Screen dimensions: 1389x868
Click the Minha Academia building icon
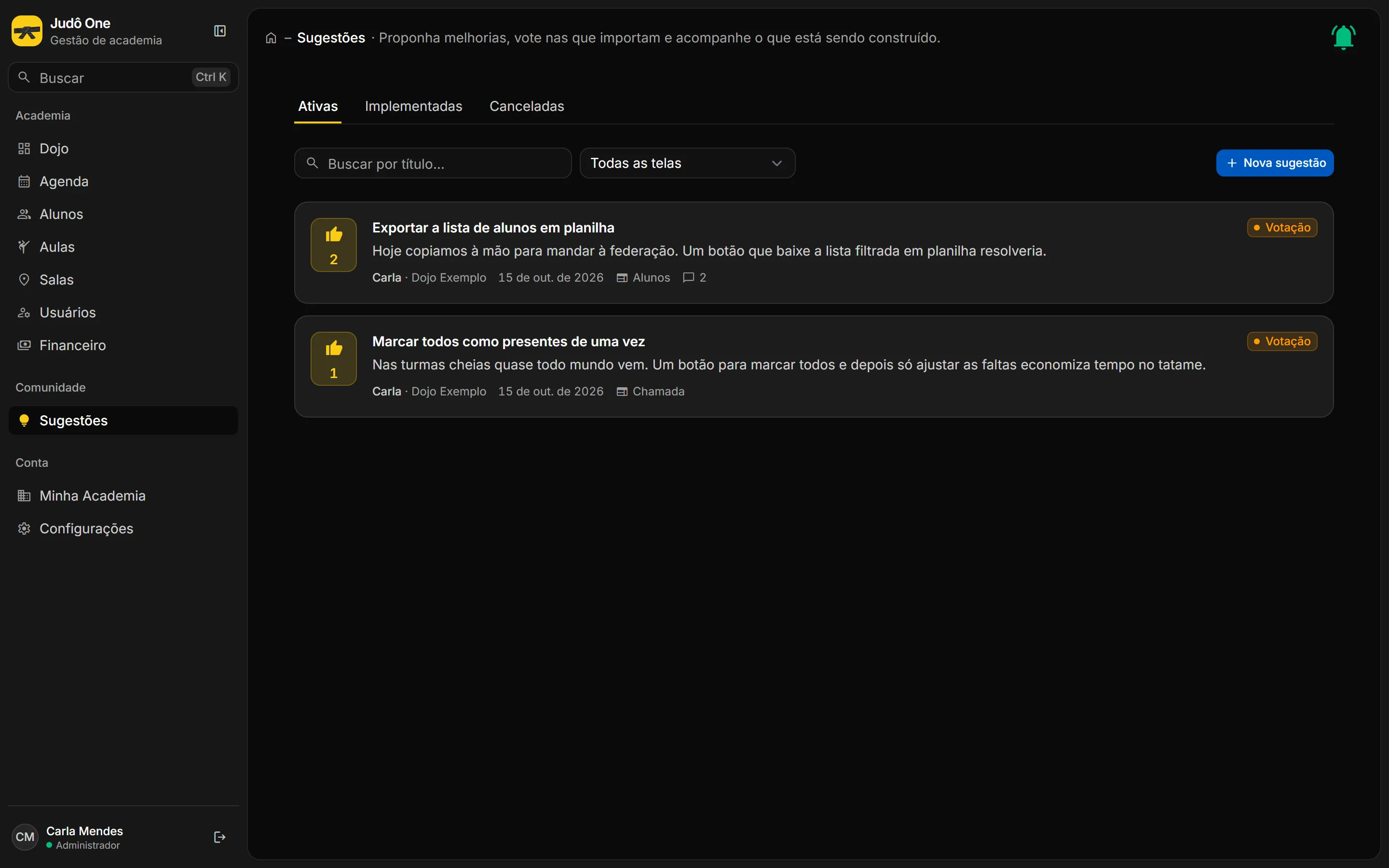[24, 495]
